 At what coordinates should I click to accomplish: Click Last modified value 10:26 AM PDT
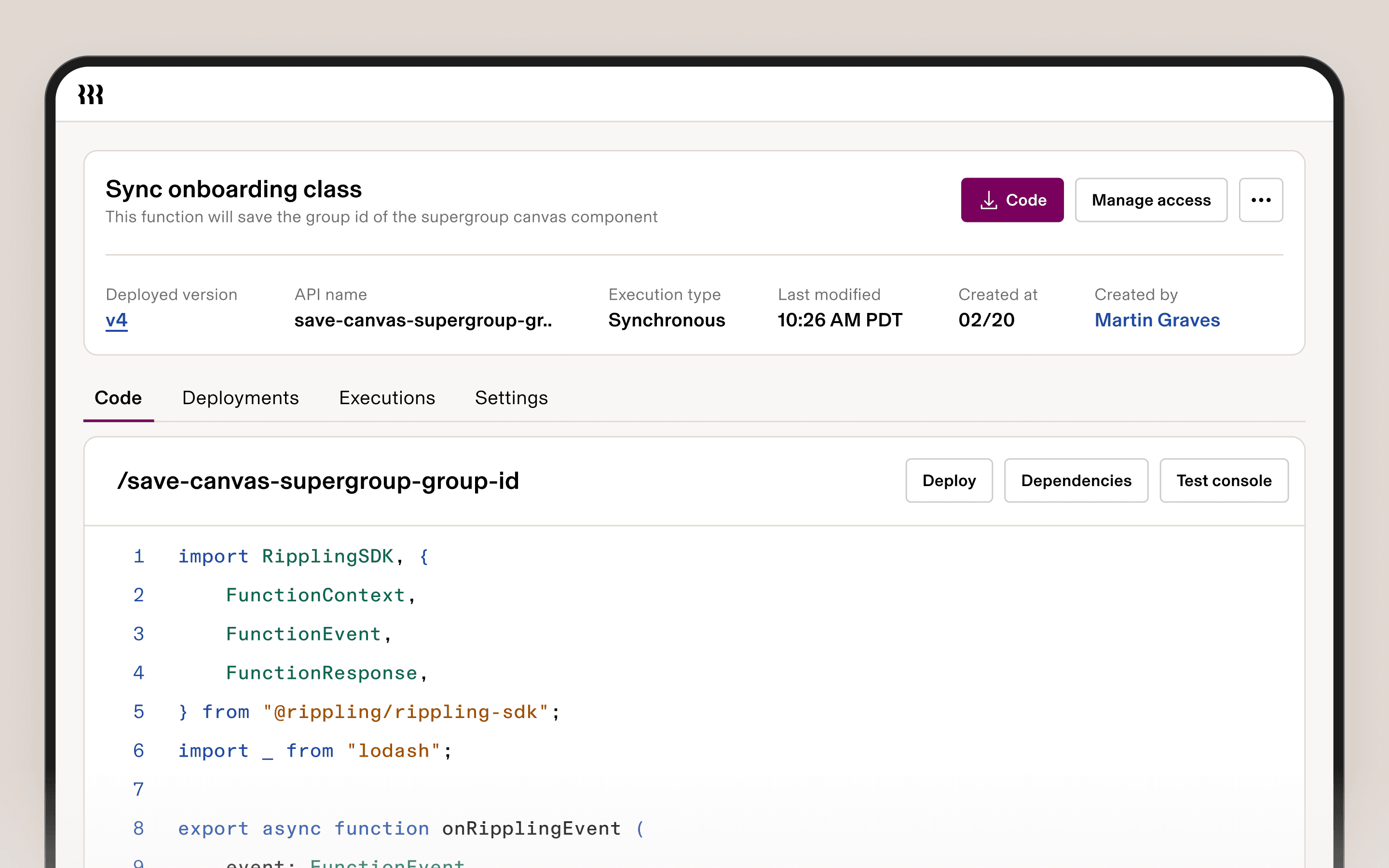840,320
